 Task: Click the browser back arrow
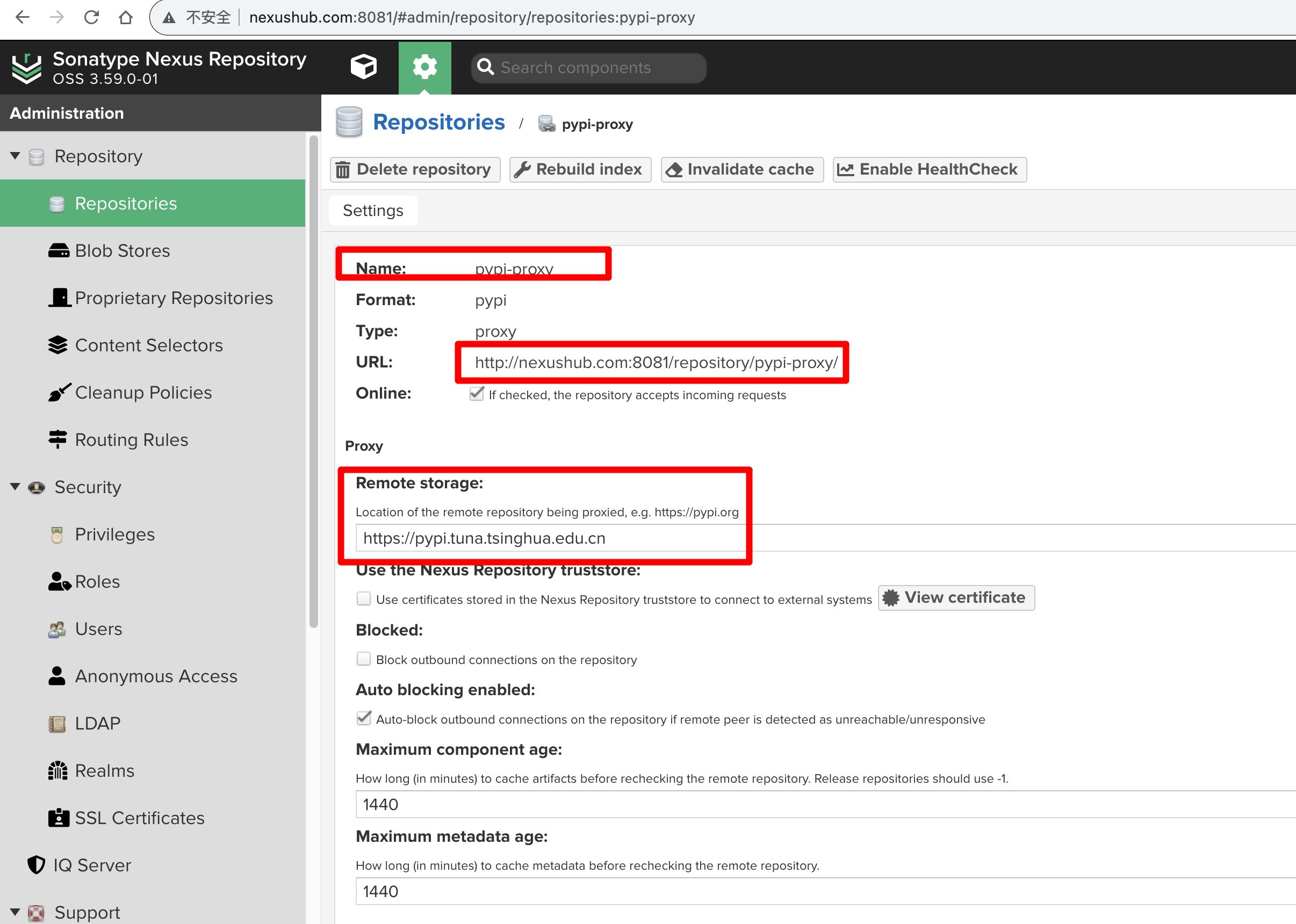click(23, 17)
